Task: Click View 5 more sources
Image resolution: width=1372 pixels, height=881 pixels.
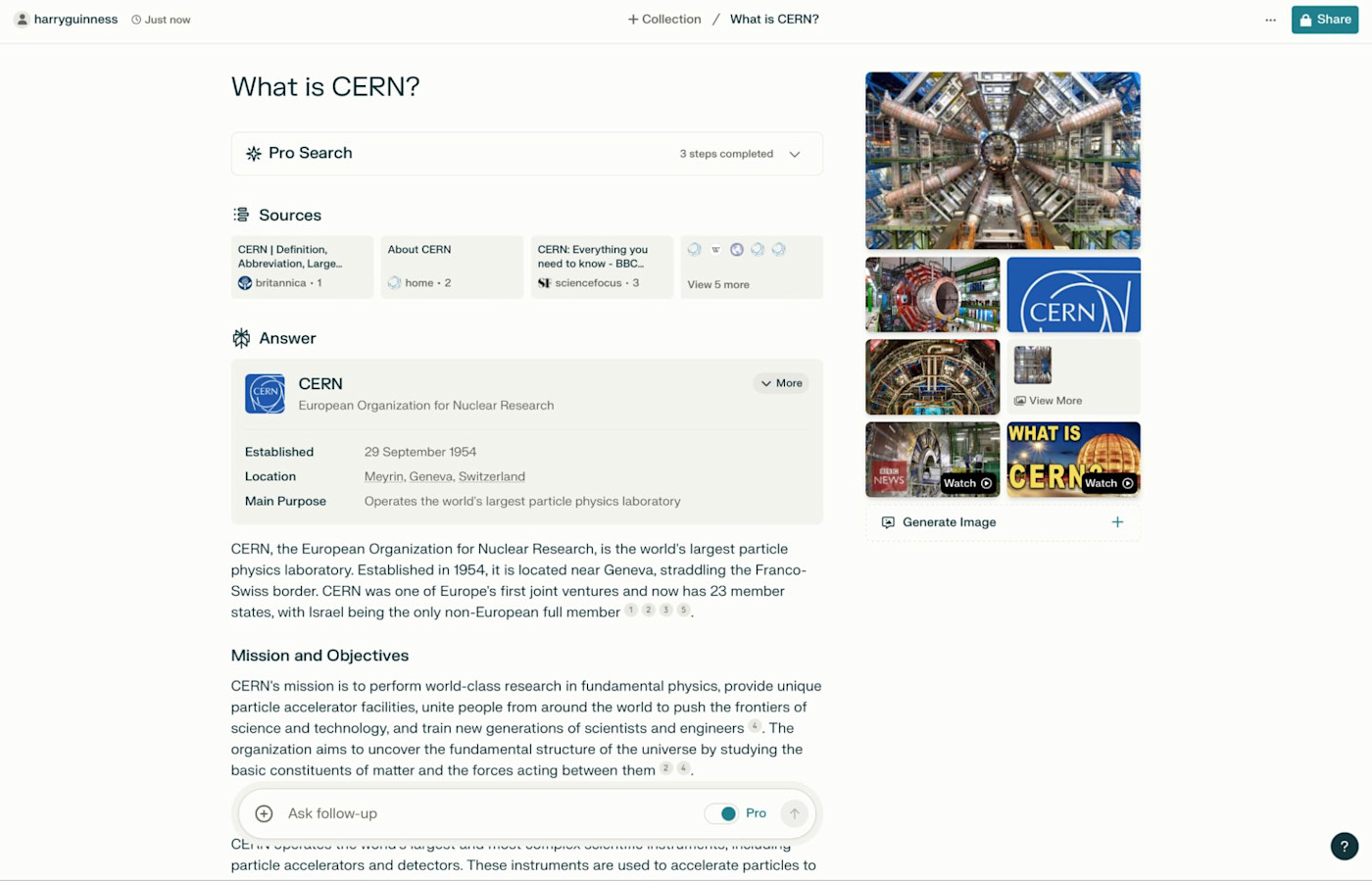Action: click(x=752, y=267)
